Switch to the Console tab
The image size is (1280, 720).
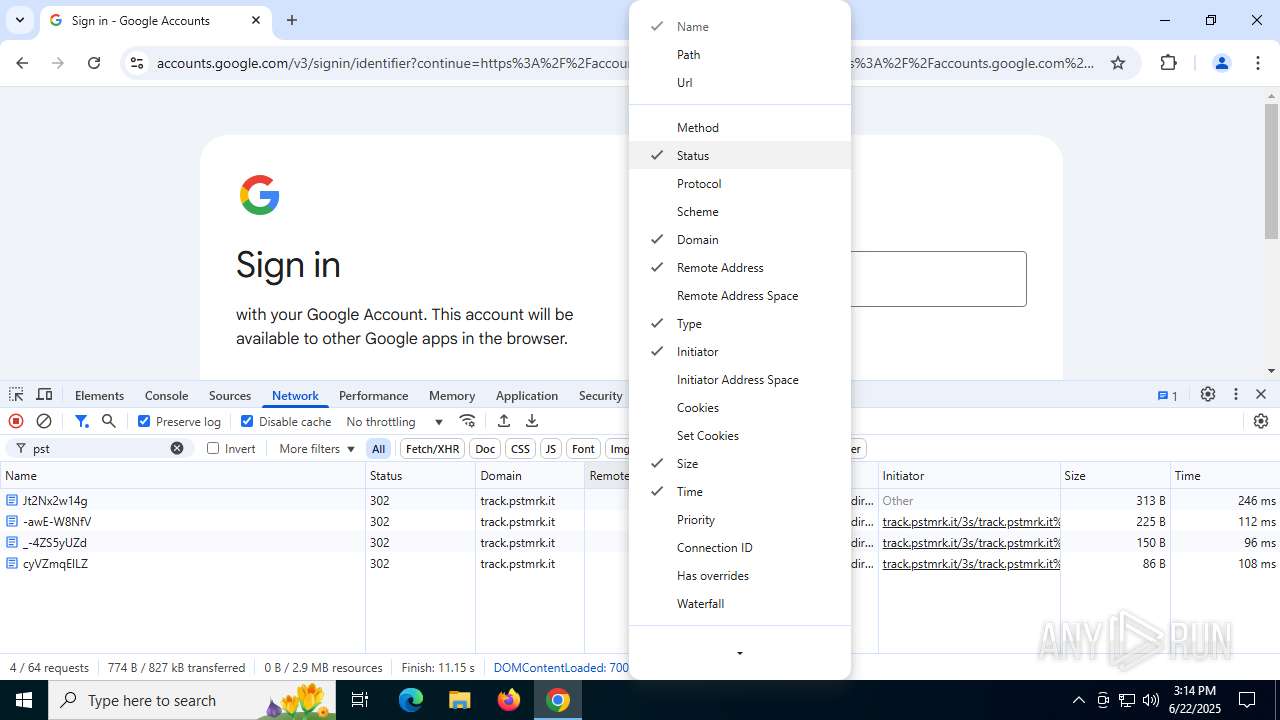coord(166,395)
